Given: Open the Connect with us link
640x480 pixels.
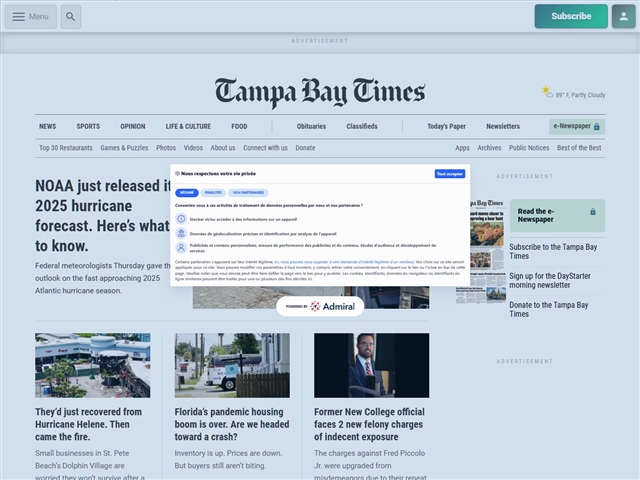Looking at the screenshot, I should 265,148.
